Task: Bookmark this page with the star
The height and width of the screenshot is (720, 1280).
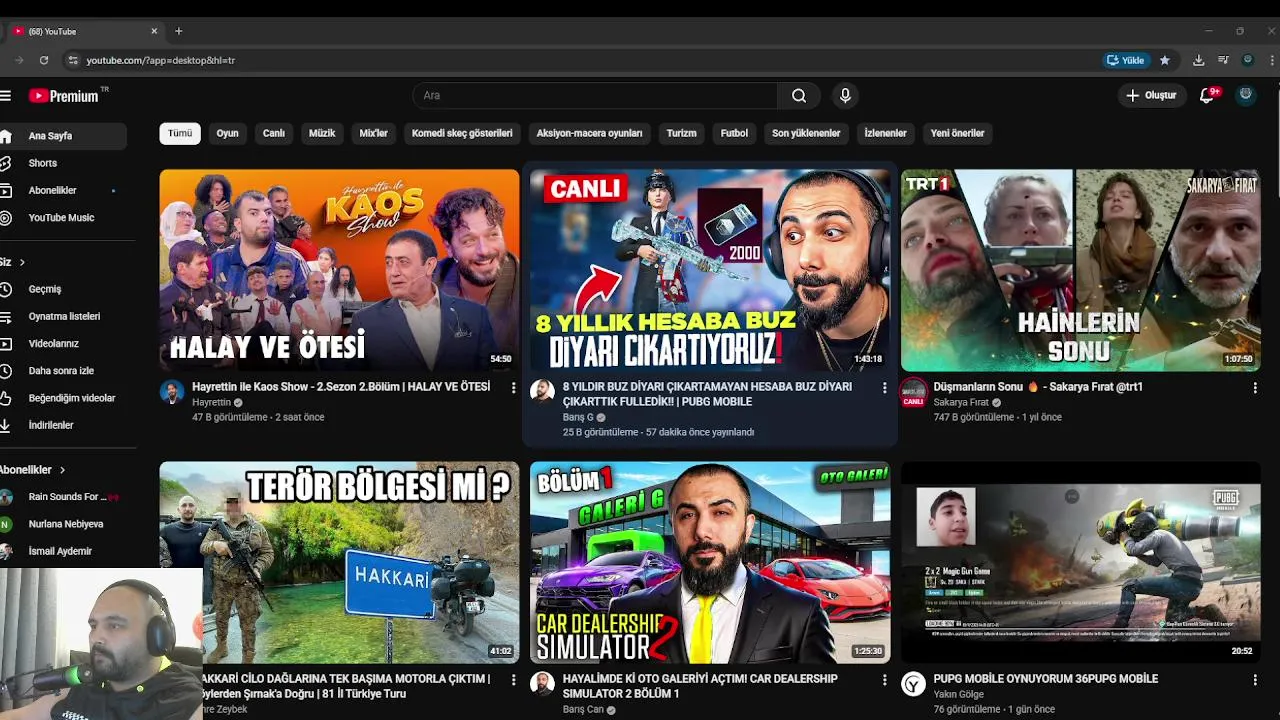Action: (1164, 60)
